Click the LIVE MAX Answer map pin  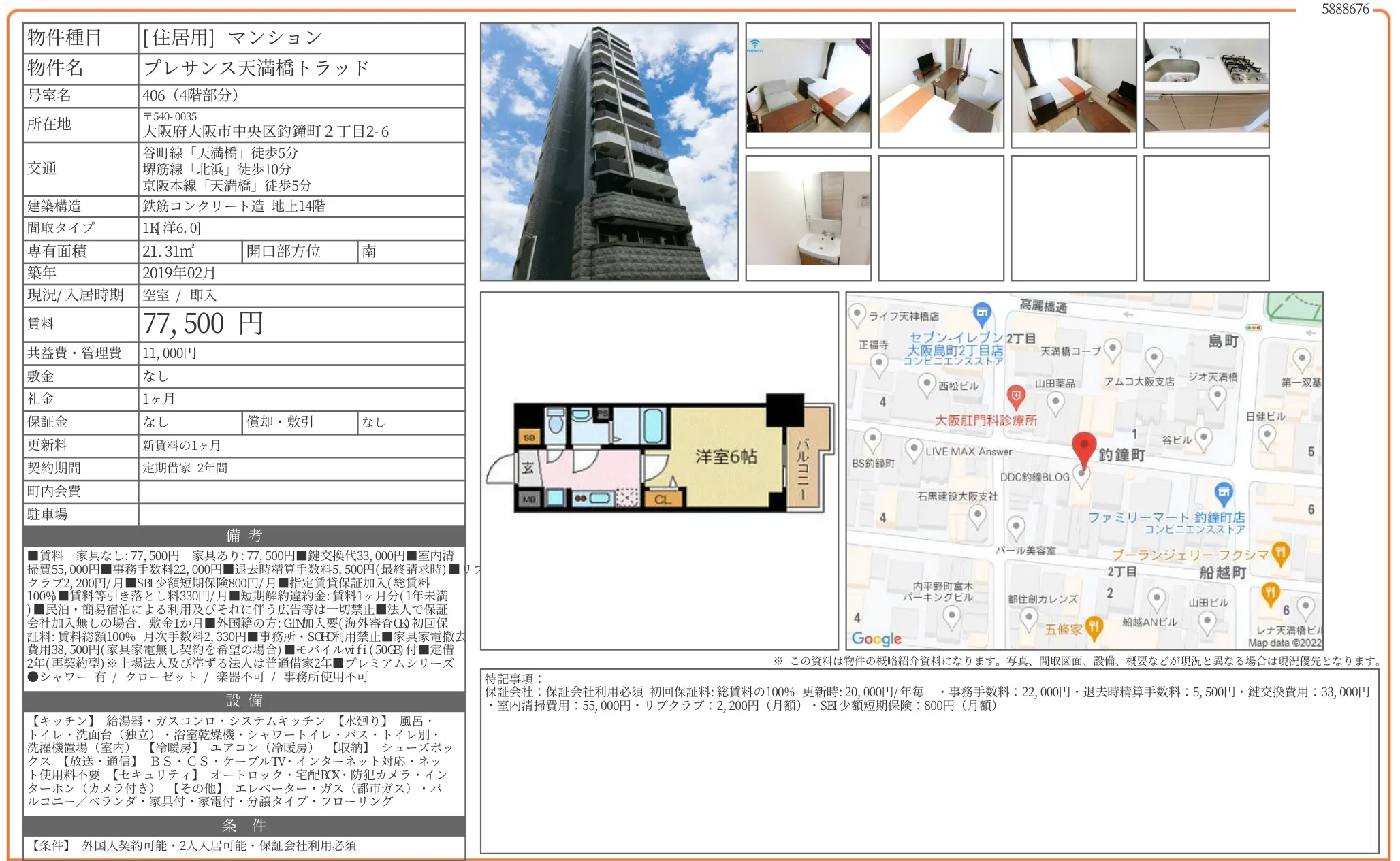[914, 449]
